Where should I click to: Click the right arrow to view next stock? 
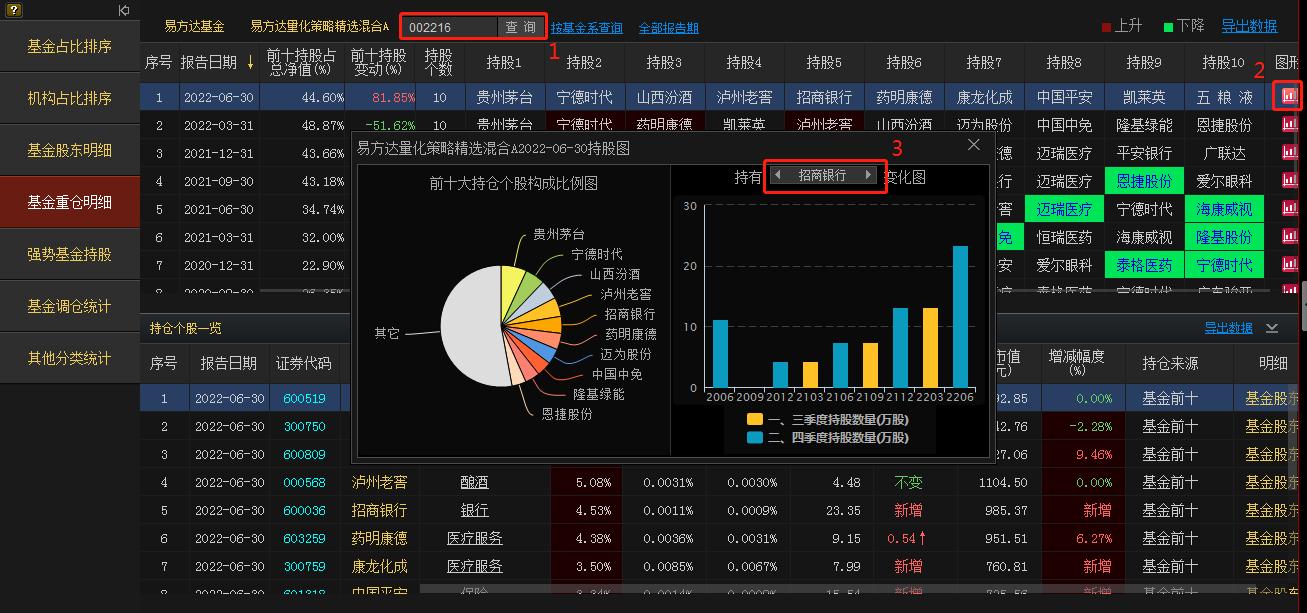coord(867,176)
